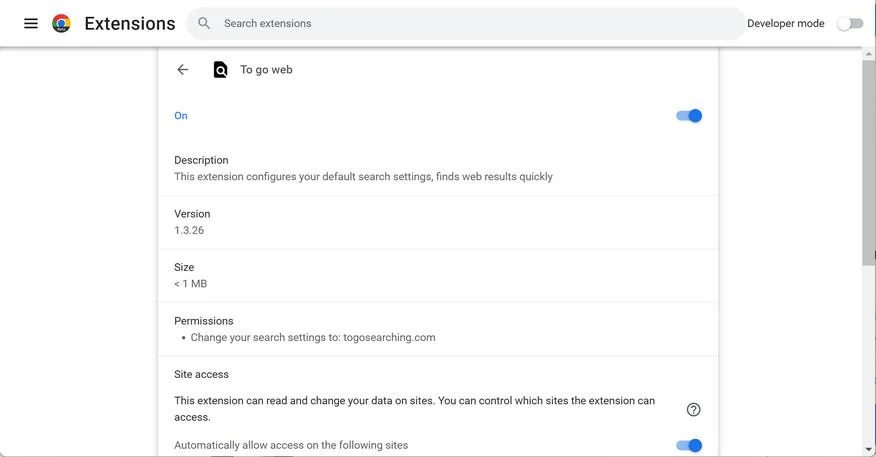Toggle automatically allow access on sites
Viewport: 876px width, 457px height.
(x=689, y=445)
